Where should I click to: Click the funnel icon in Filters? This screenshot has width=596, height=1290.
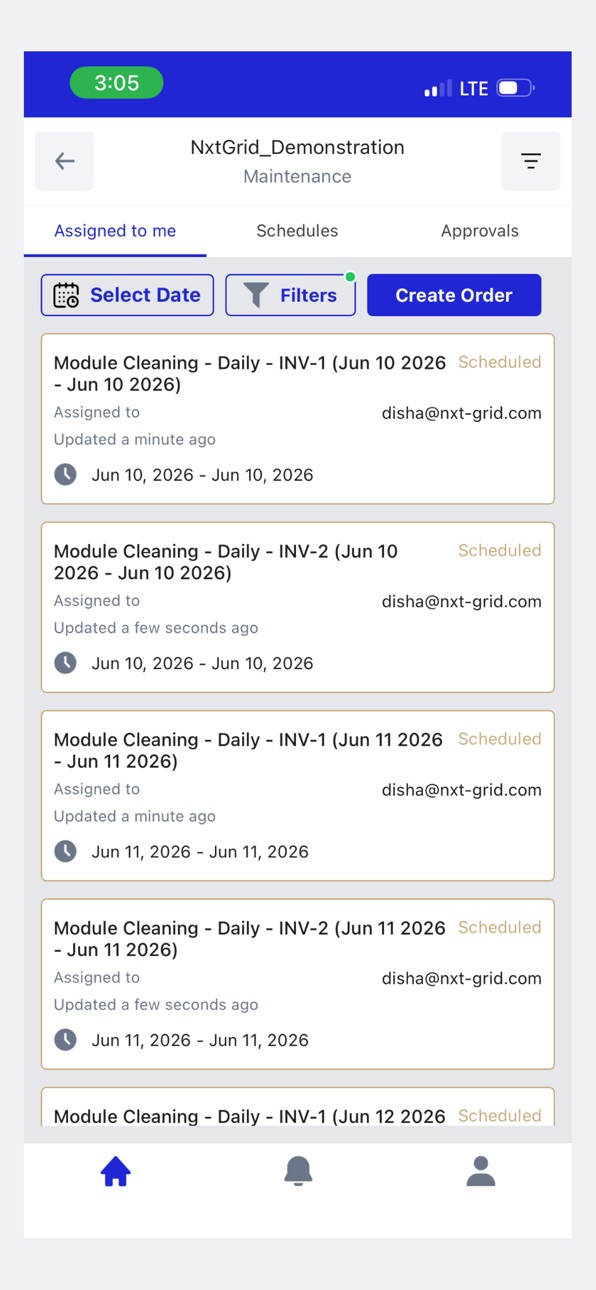(256, 295)
